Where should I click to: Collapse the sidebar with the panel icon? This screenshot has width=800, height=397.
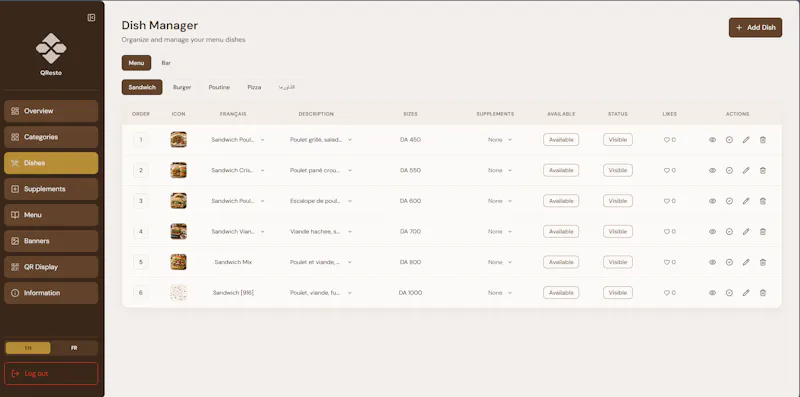click(x=91, y=18)
